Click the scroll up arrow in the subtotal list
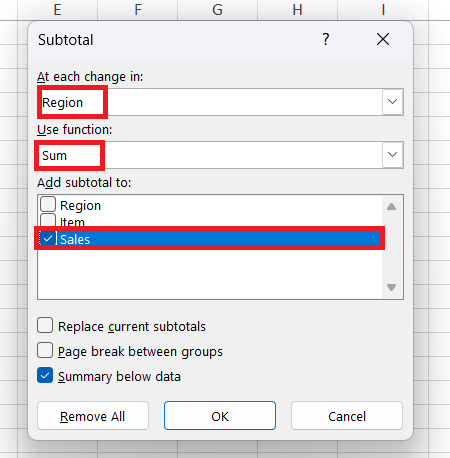Screen dimensions: 450x458 click(391, 207)
